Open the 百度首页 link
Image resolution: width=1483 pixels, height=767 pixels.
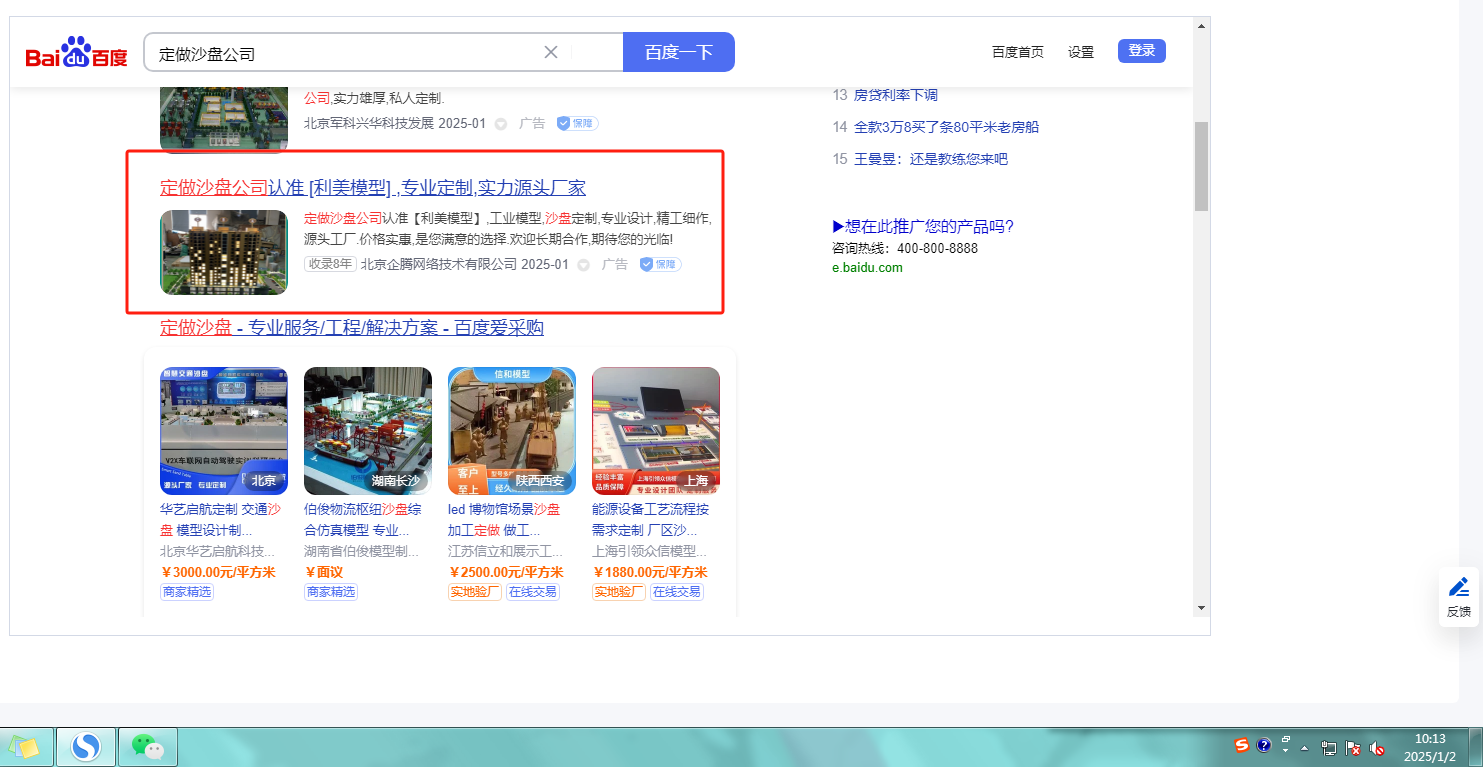(1018, 52)
